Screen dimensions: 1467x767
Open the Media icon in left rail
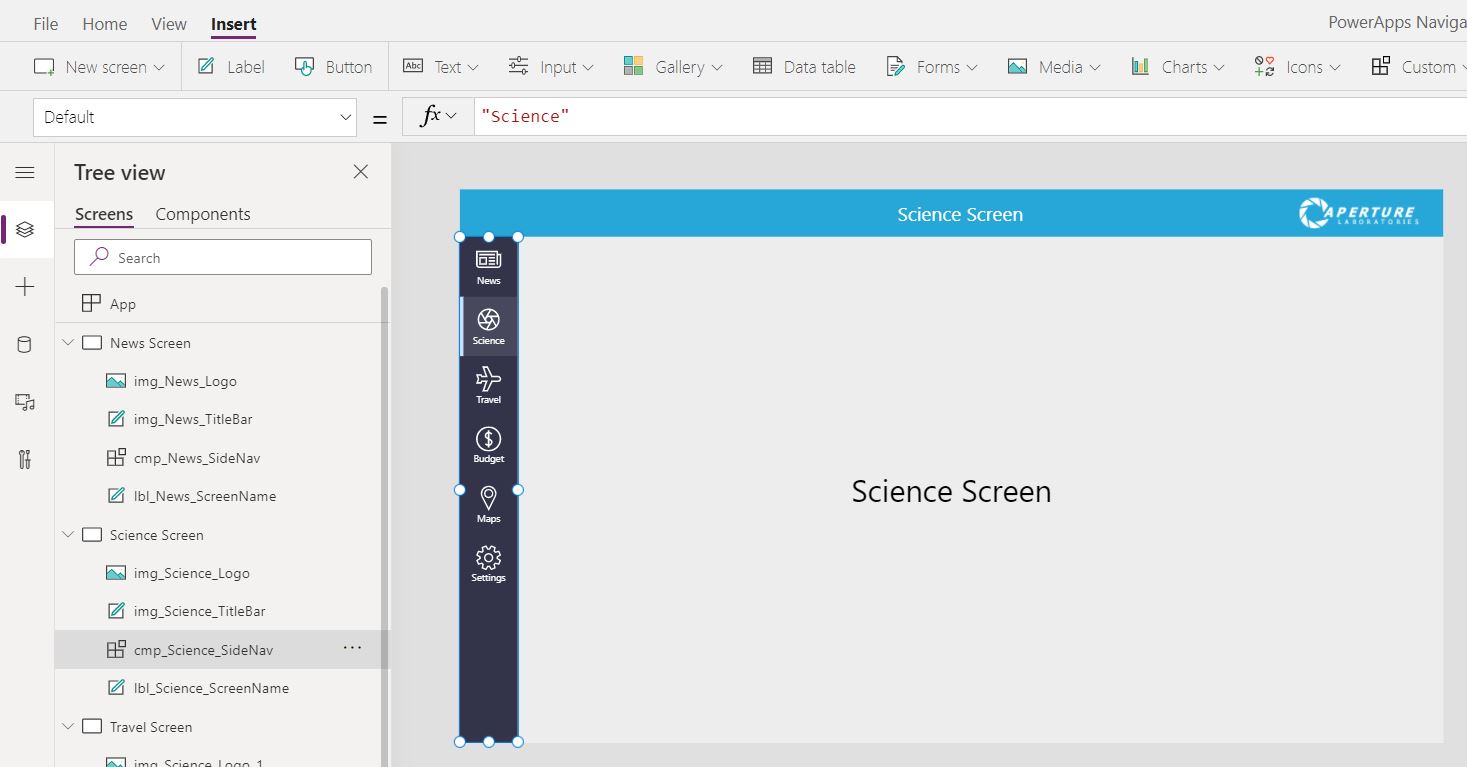(25, 402)
